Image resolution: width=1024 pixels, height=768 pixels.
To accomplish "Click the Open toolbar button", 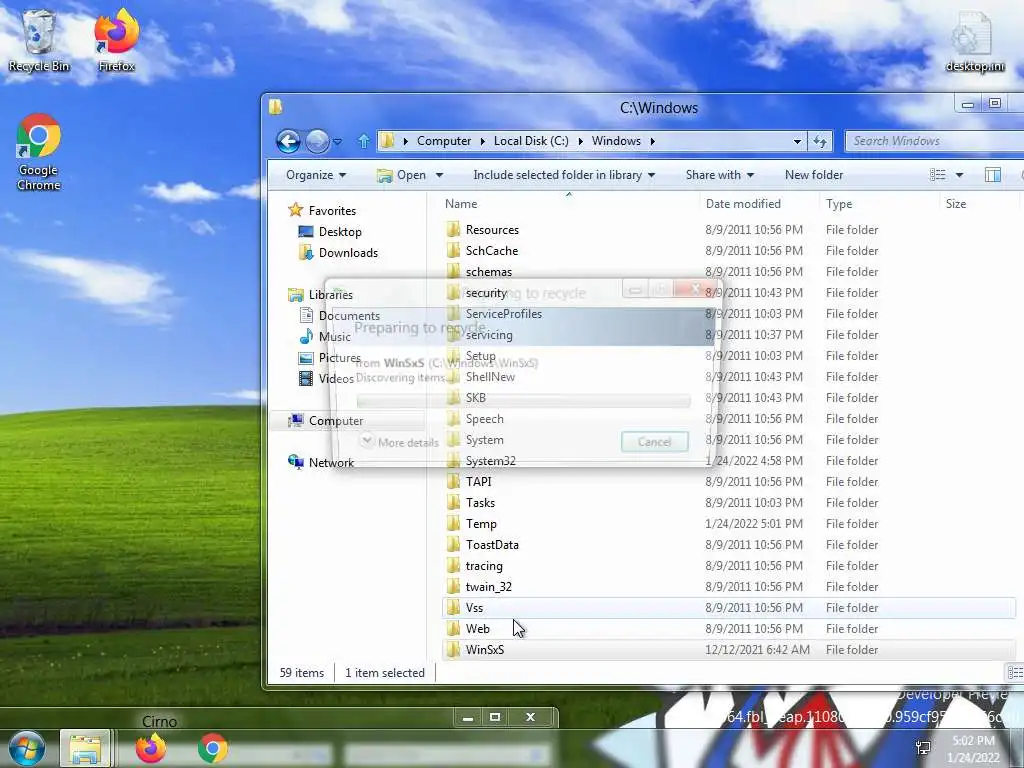I will pos(402,175).
